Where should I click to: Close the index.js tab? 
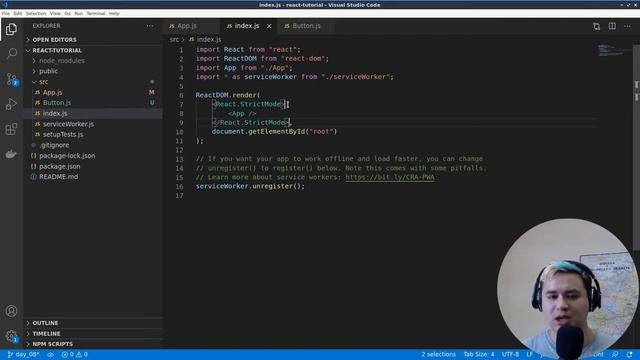(x=269, y=26)
